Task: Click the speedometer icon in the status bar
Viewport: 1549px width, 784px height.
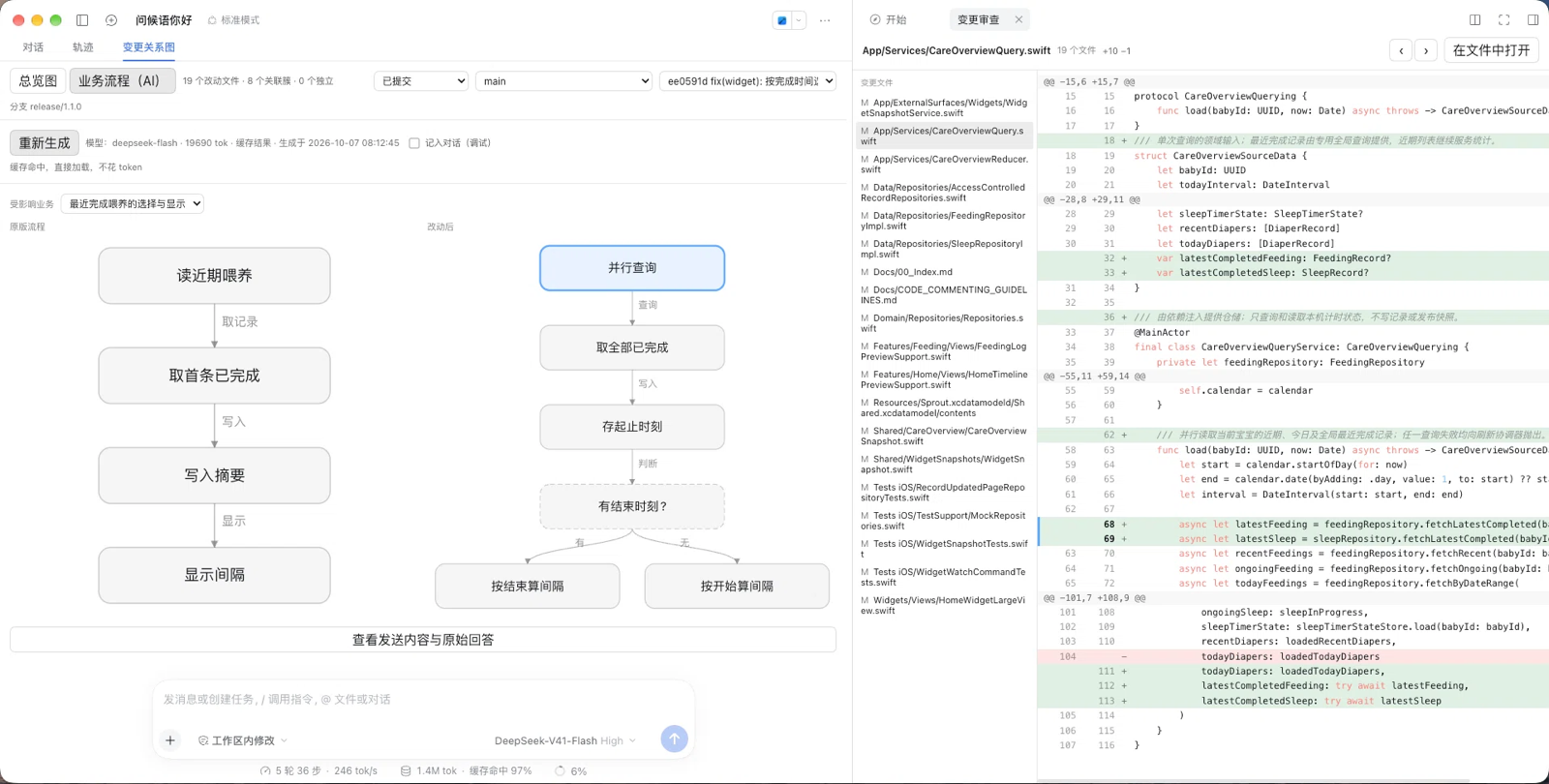Action: [x=265, y=771]
